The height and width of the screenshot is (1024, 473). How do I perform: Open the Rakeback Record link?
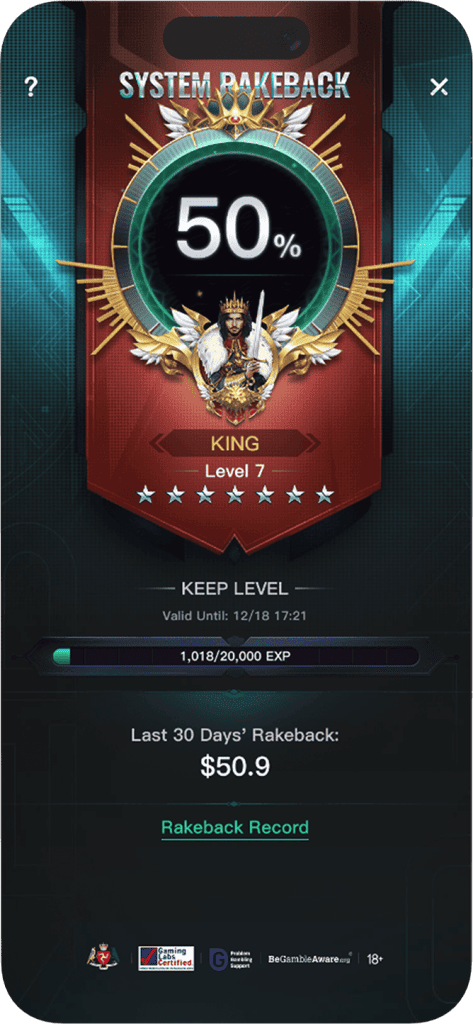tap(235, 827)
